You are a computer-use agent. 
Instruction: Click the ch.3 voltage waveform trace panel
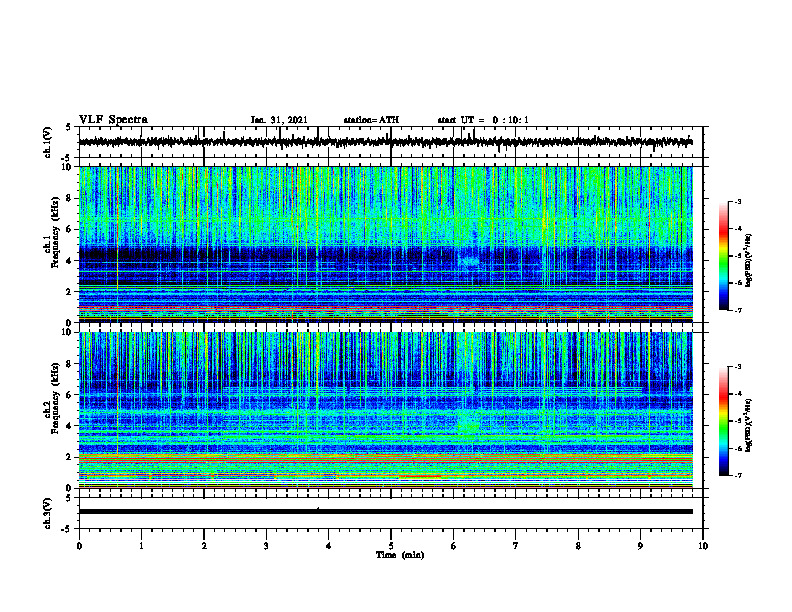pyautogui.click(x=391, y=513)
